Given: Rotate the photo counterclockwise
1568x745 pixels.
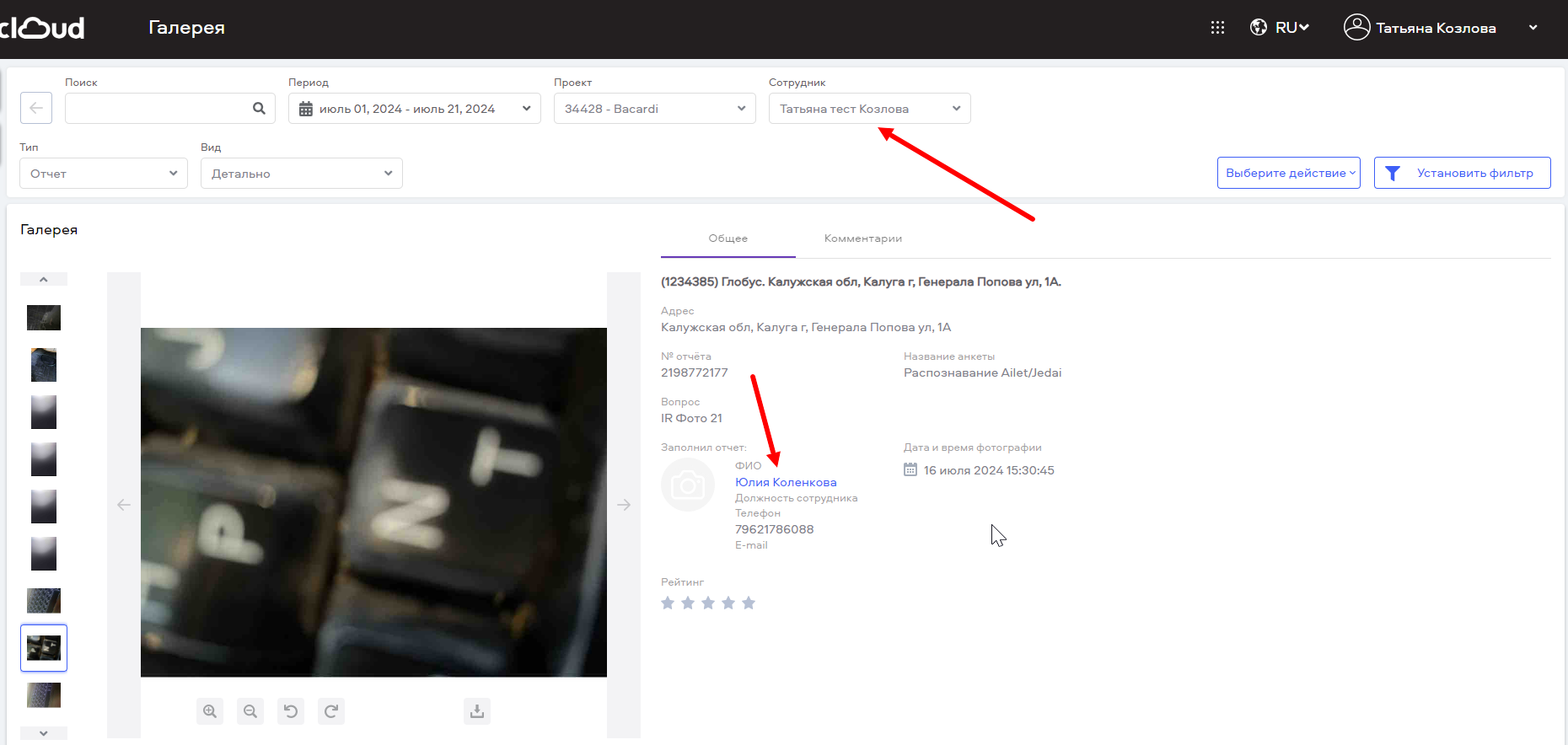Looking at the screenshot, I should (291, 711).
